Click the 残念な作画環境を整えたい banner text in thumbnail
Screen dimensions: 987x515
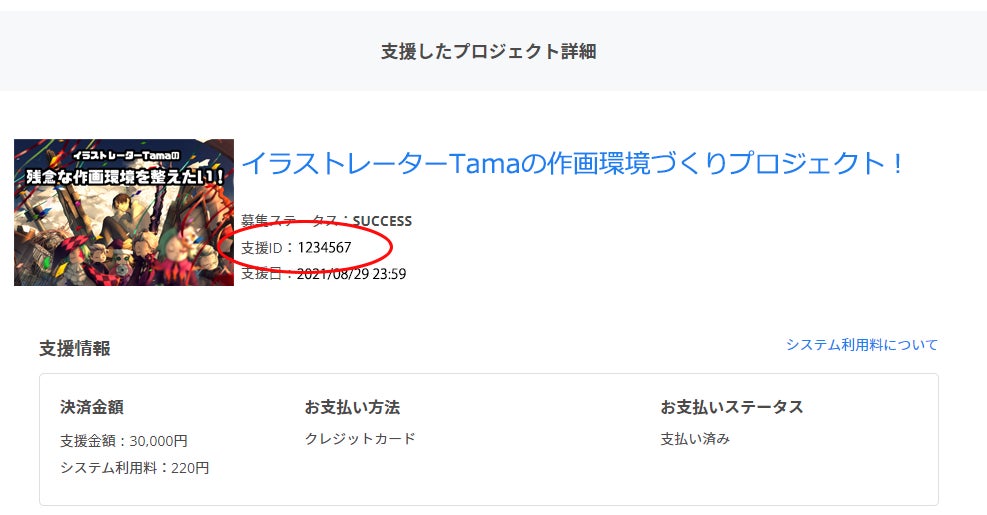[124, 175]
